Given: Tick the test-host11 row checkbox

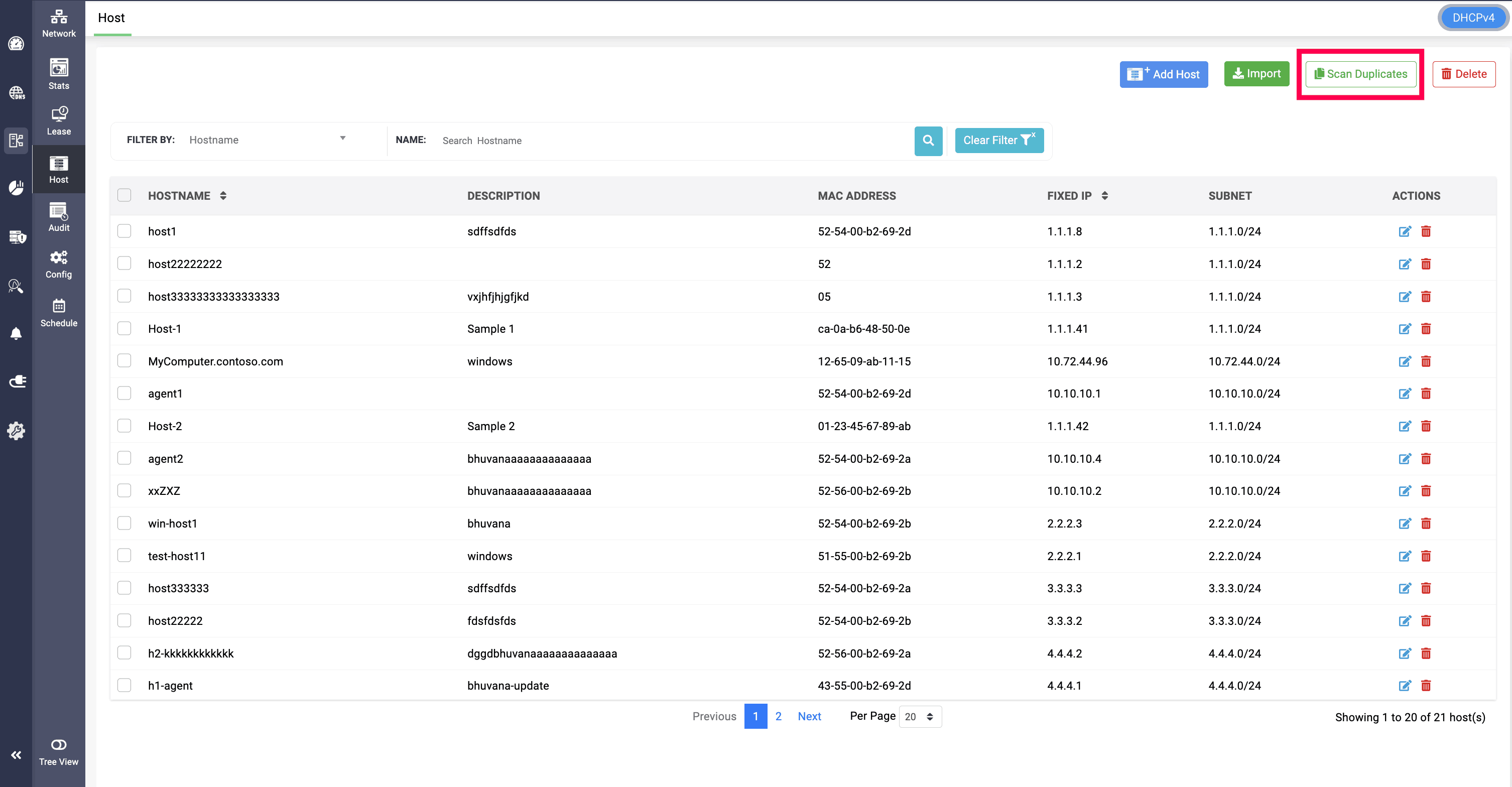Looking at the screenshot, I should click(124, 555).
